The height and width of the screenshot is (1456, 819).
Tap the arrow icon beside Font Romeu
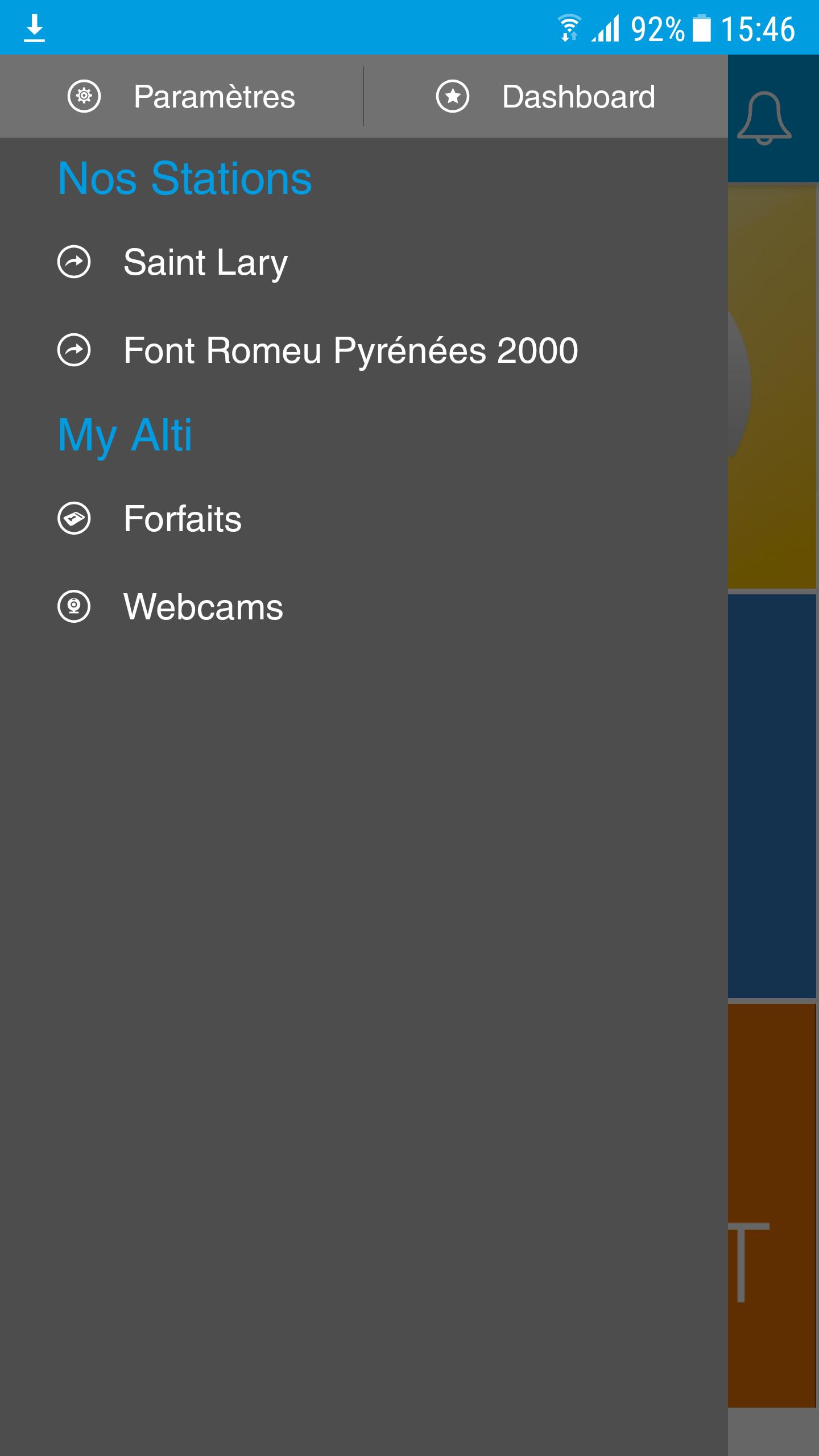[x=74, y=350]
